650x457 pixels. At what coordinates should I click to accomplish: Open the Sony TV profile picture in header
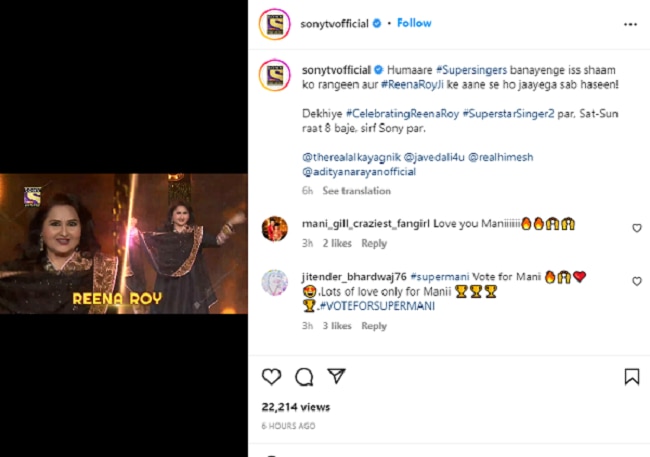[x=274, y=23]
